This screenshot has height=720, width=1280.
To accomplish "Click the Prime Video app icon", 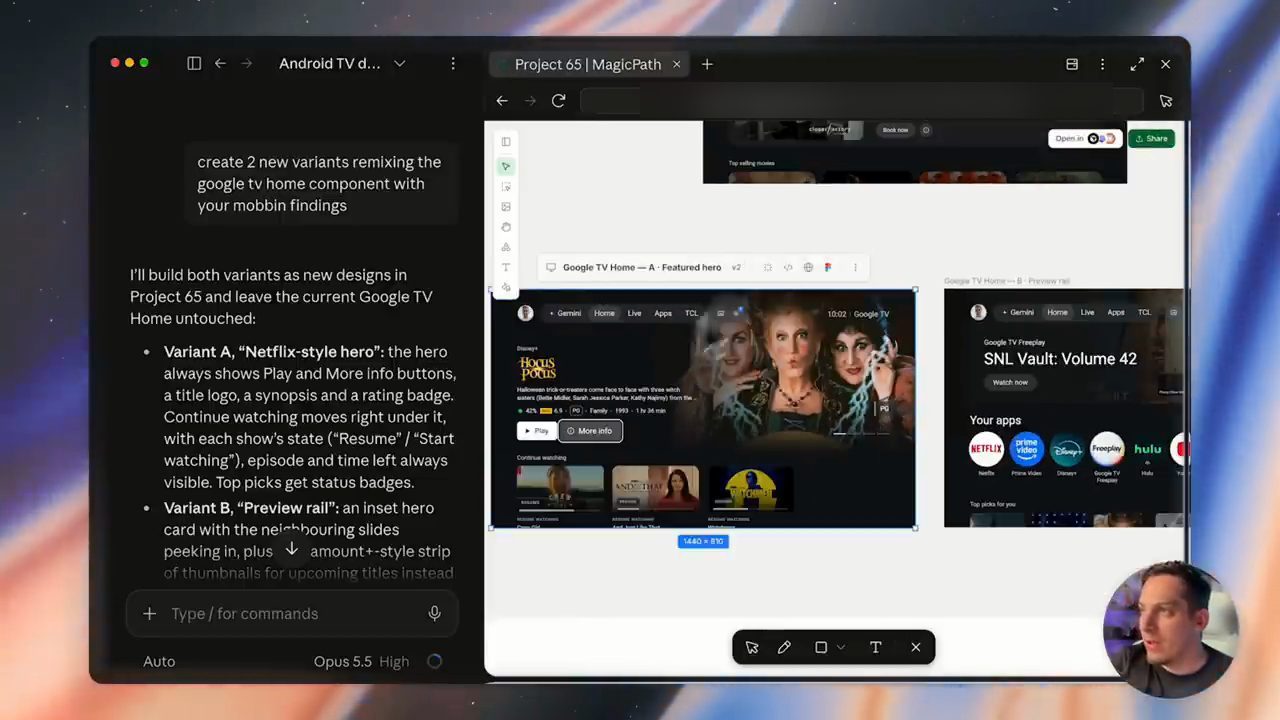I will (1026, 449).
